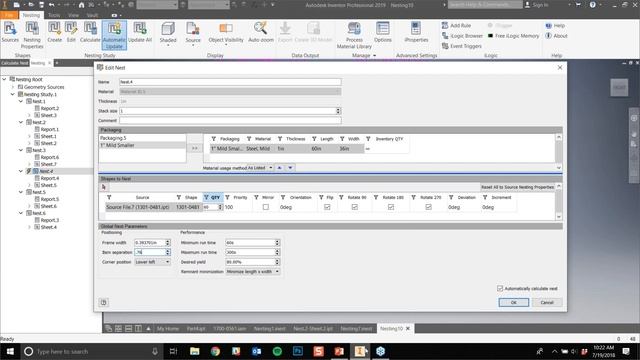
Task: Open the My Home document tab
Action: coord(168,329)
